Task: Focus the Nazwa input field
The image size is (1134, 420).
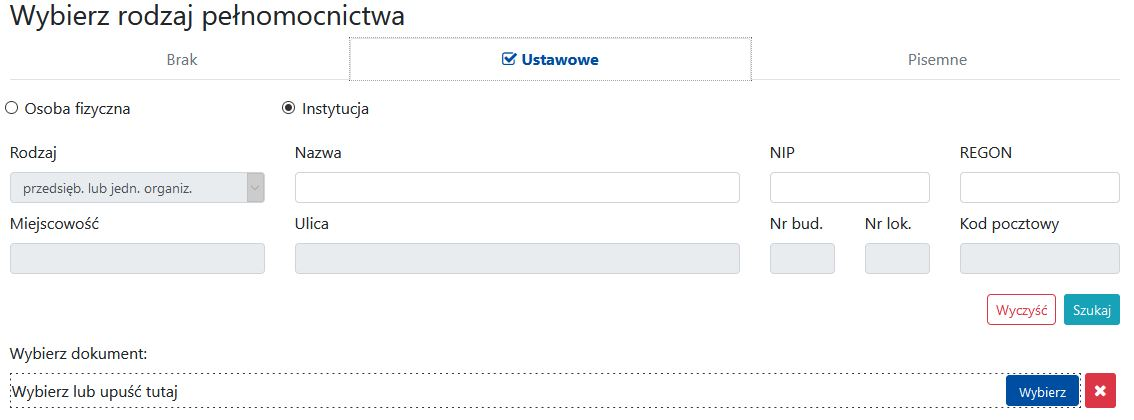Action: [x=517, y=188]
